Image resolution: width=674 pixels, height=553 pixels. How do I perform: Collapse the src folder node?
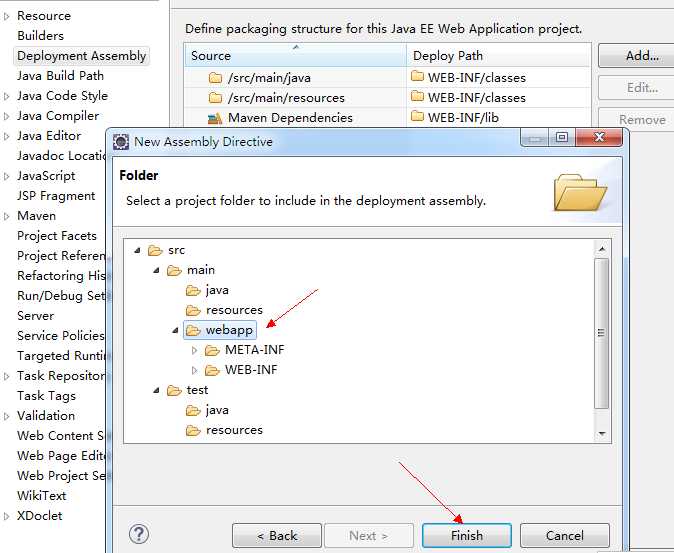pos(137,250)
